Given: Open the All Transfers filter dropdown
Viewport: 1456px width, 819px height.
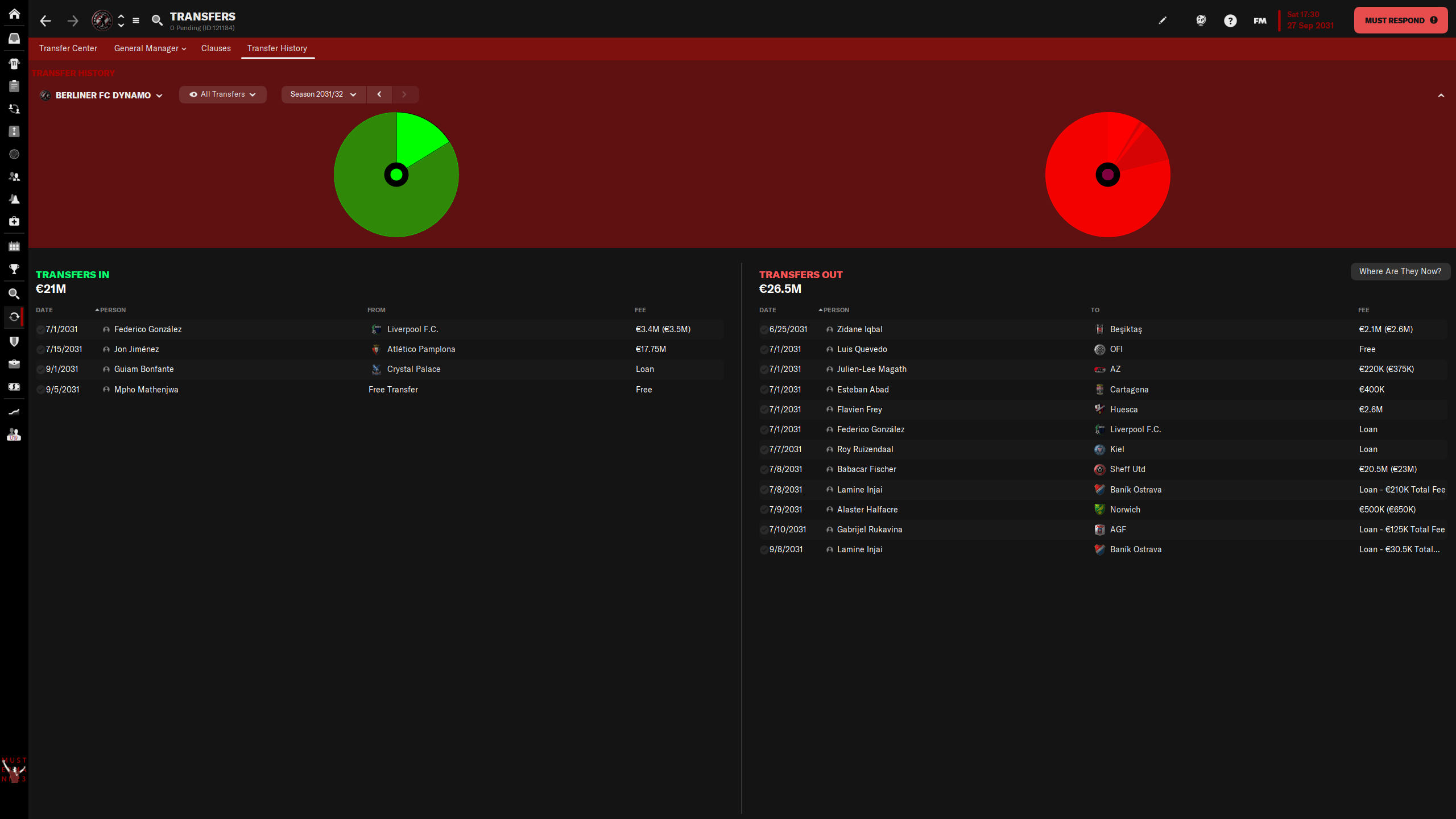Looking at the screenshot, I should [x=223, y=94].
